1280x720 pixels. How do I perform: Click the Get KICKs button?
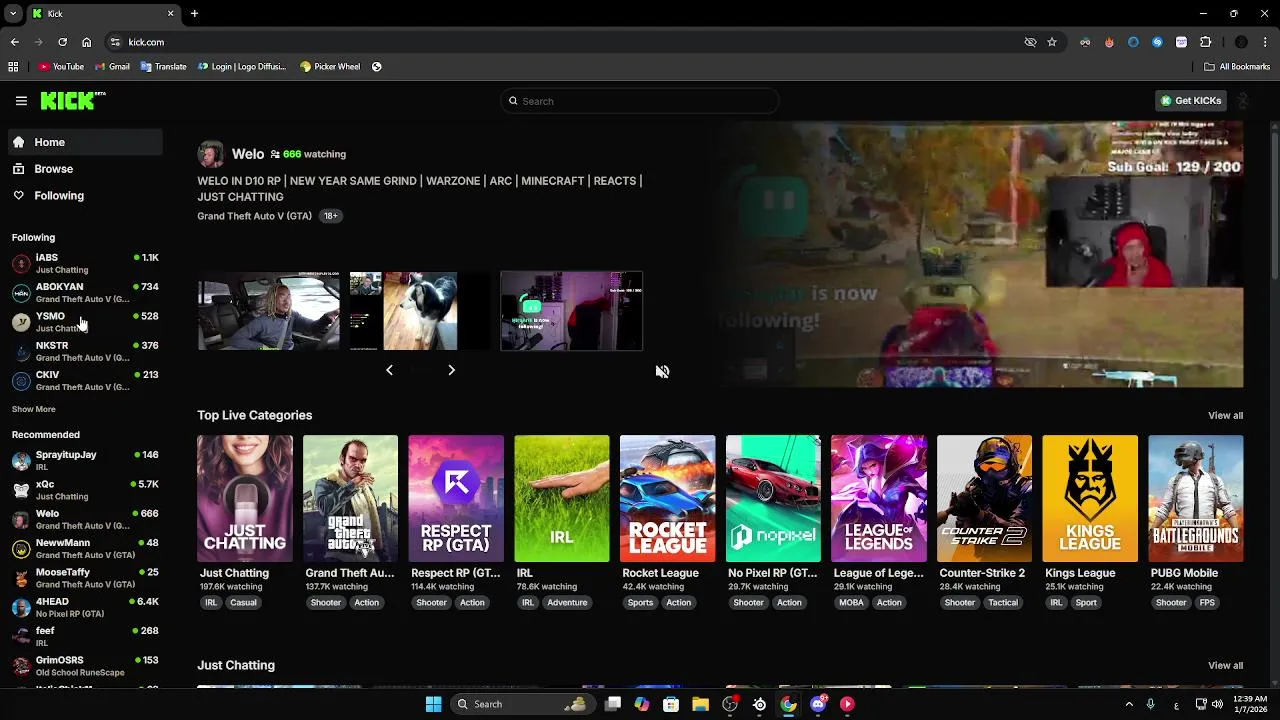tap(1190, 101)
